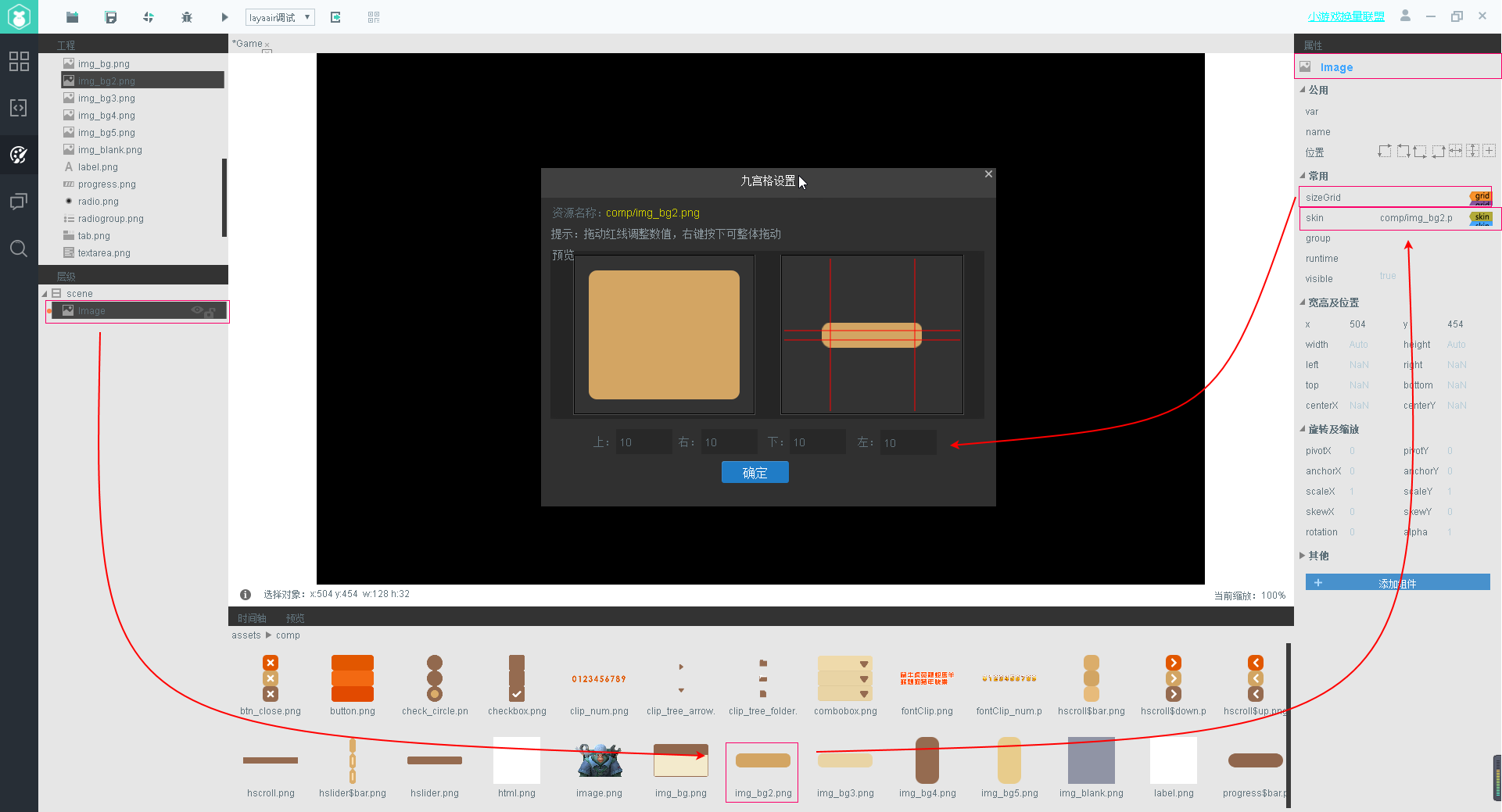Image resolution: width=1502 pixels, height=812 pixels.
Task: Select the 工程 project panel header
Action: coord(66,45)
